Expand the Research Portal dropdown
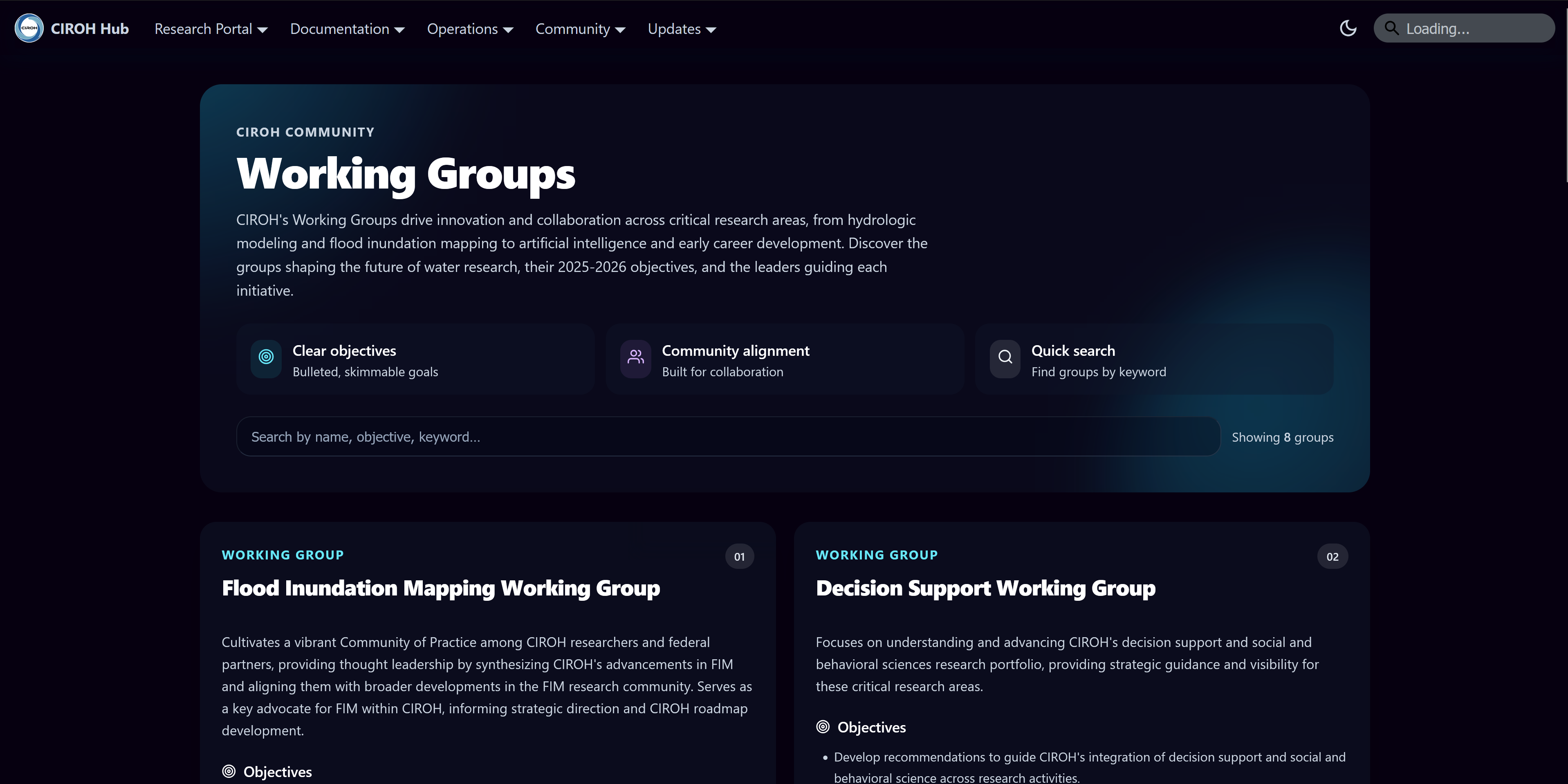1568x784 pixels. [x=210, y=29]
